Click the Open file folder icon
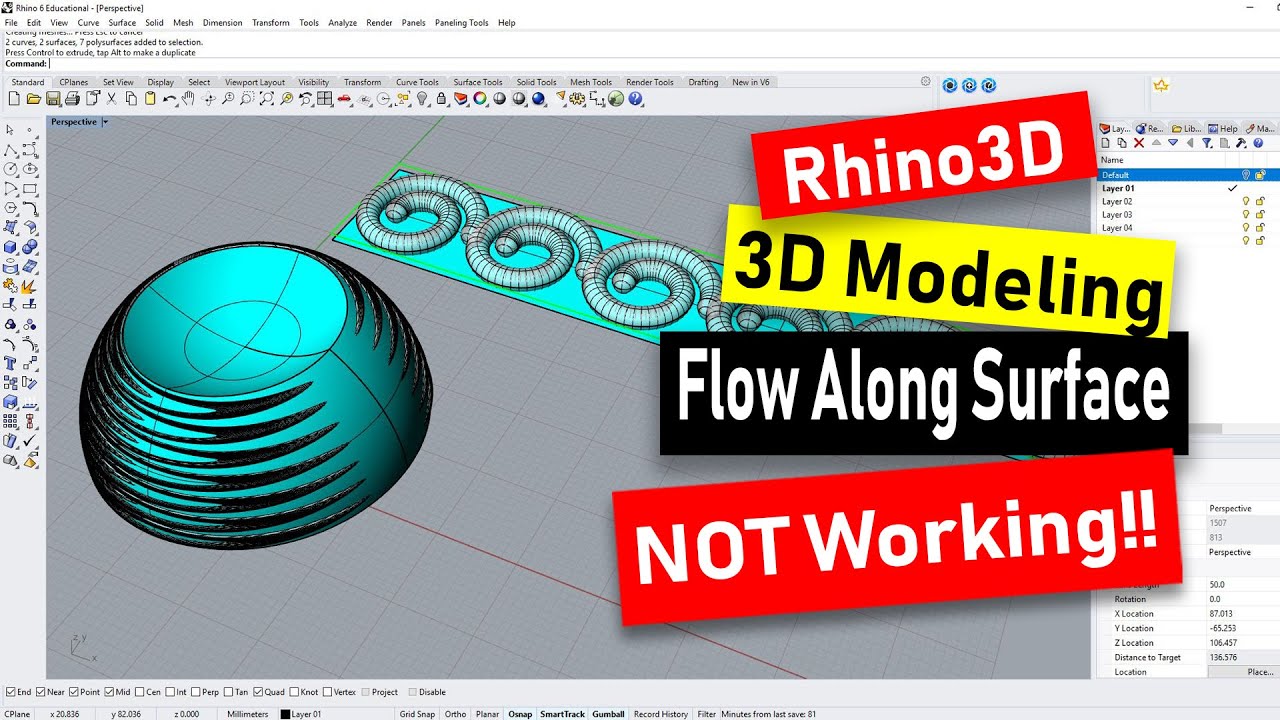The image size is (1280, 720). [x=33, y=99]
